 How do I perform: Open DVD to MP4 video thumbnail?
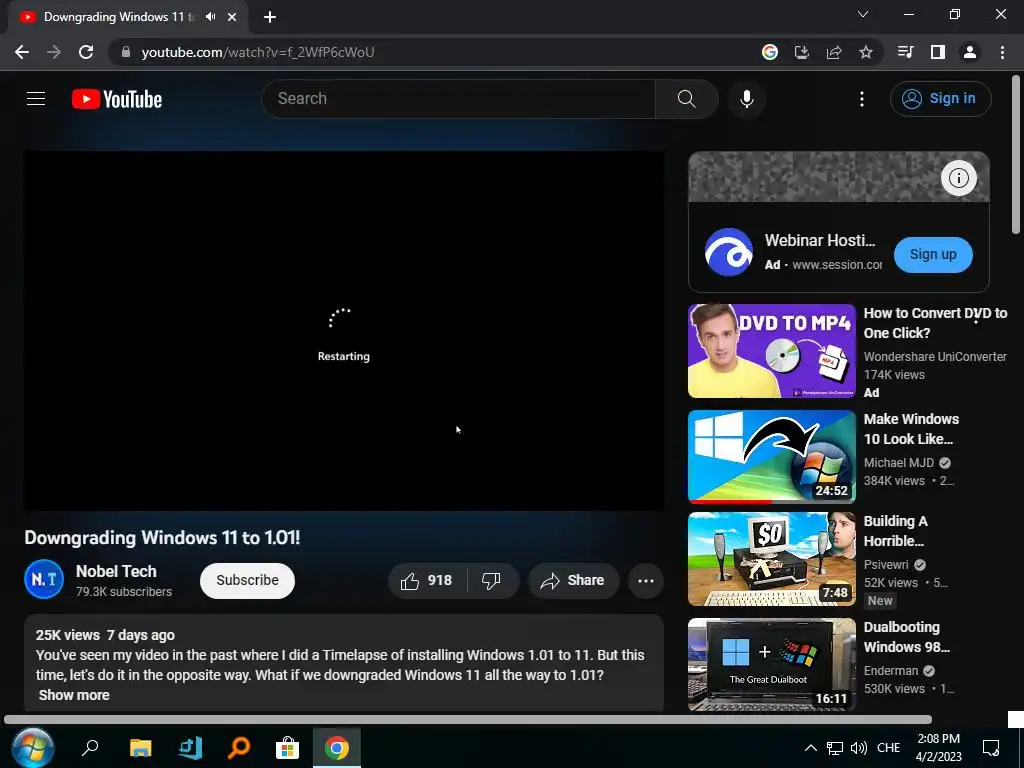771,351
